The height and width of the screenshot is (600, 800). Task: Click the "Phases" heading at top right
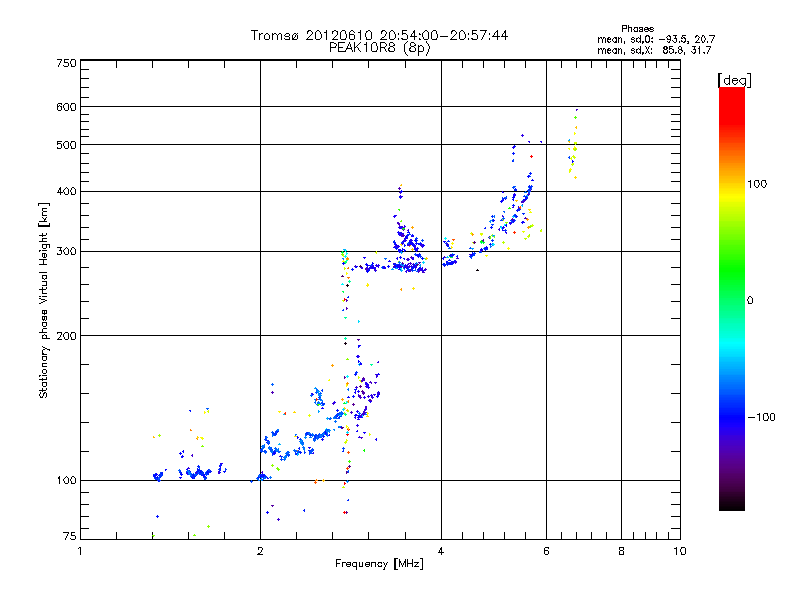[637, 29]
